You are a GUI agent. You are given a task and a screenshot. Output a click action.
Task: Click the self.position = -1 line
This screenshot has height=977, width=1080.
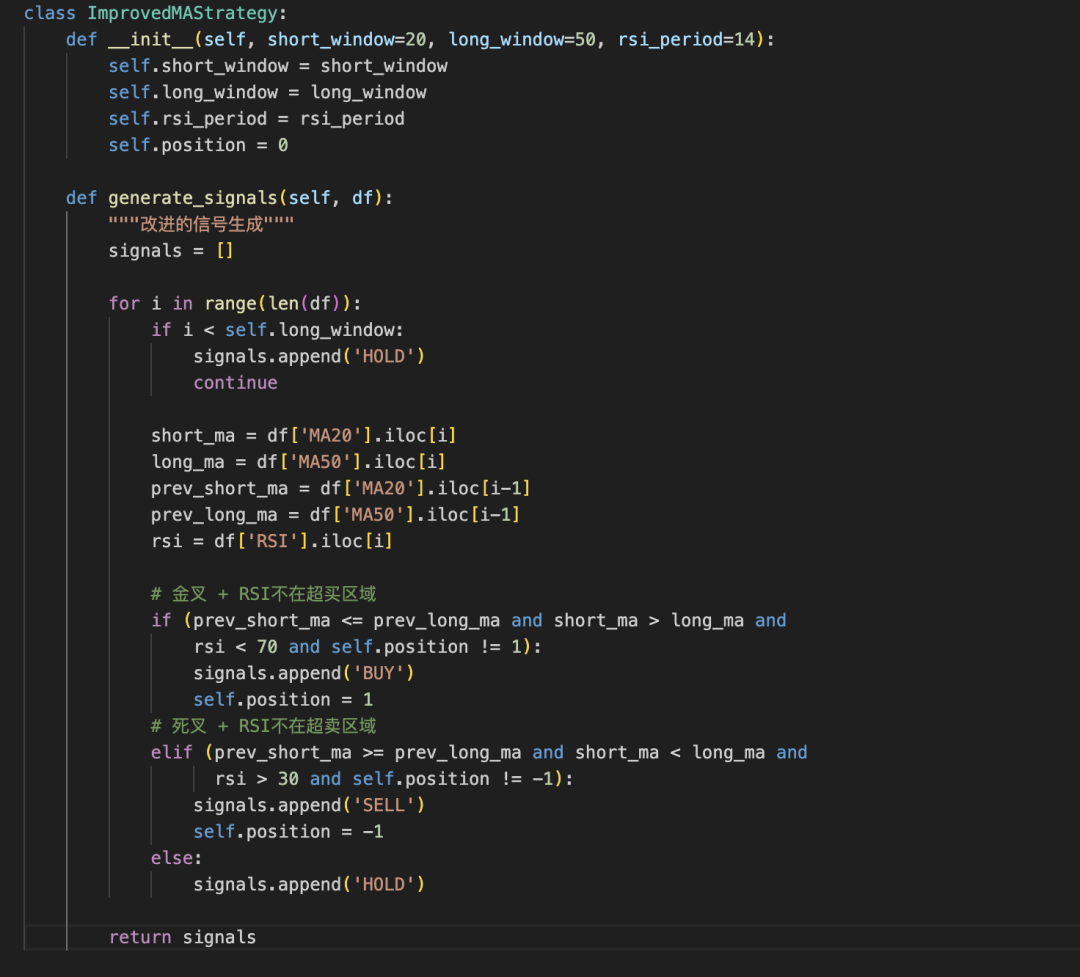288,832
